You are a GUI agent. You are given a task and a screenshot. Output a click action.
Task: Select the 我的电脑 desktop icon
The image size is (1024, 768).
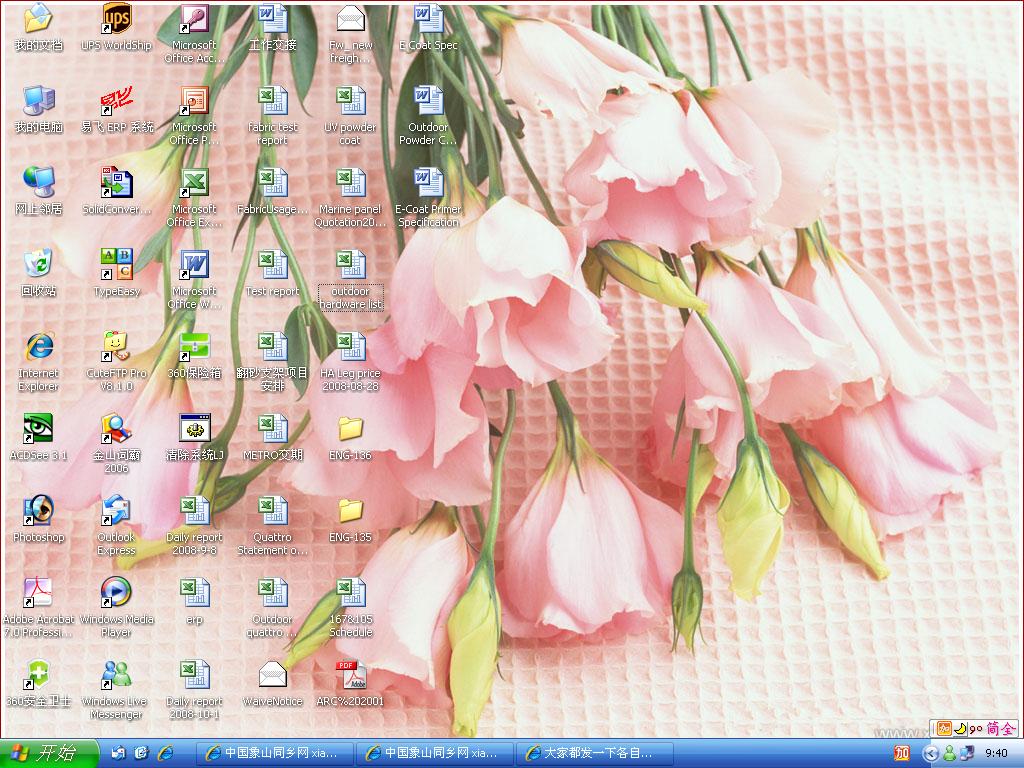39,109
